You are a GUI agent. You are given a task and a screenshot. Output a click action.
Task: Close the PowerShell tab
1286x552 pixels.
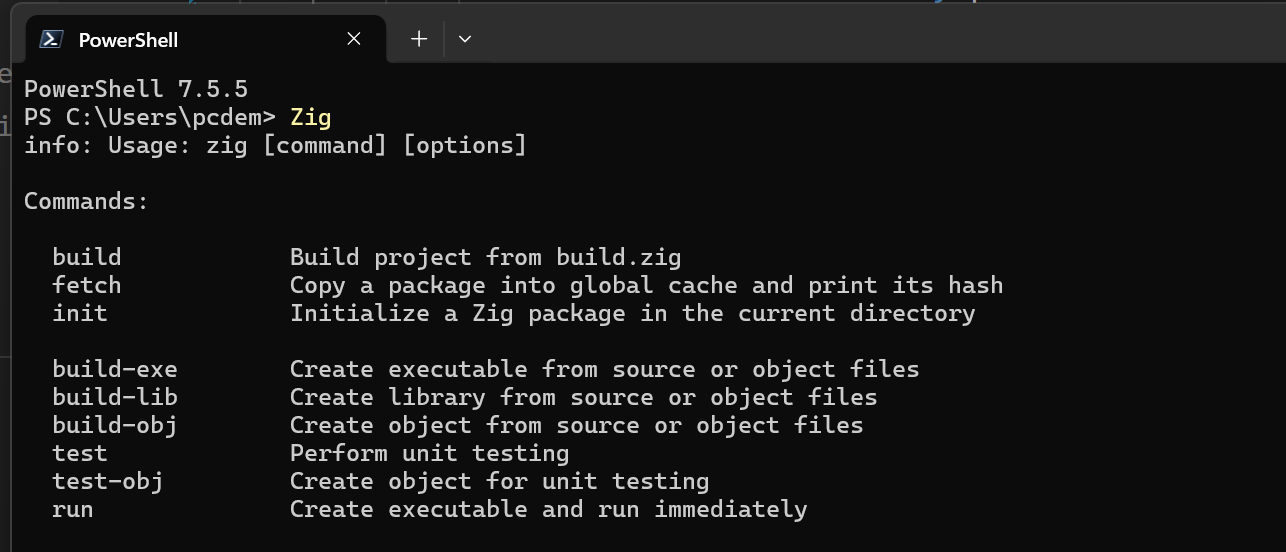click(x=354, y=39)
